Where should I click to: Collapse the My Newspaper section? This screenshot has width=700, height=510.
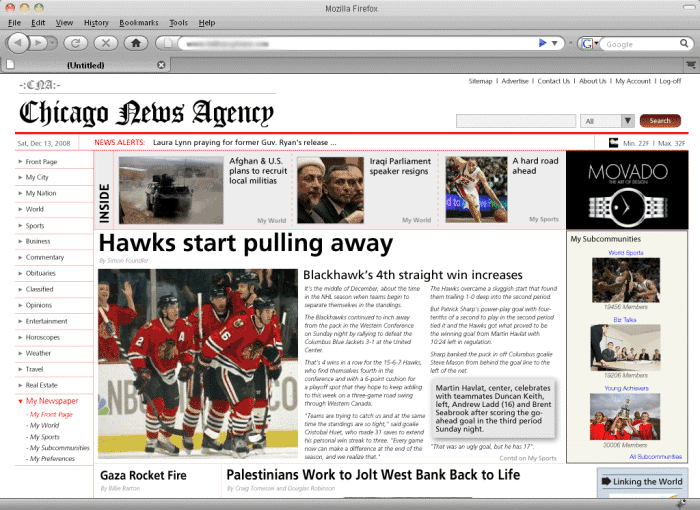point(20,401)
